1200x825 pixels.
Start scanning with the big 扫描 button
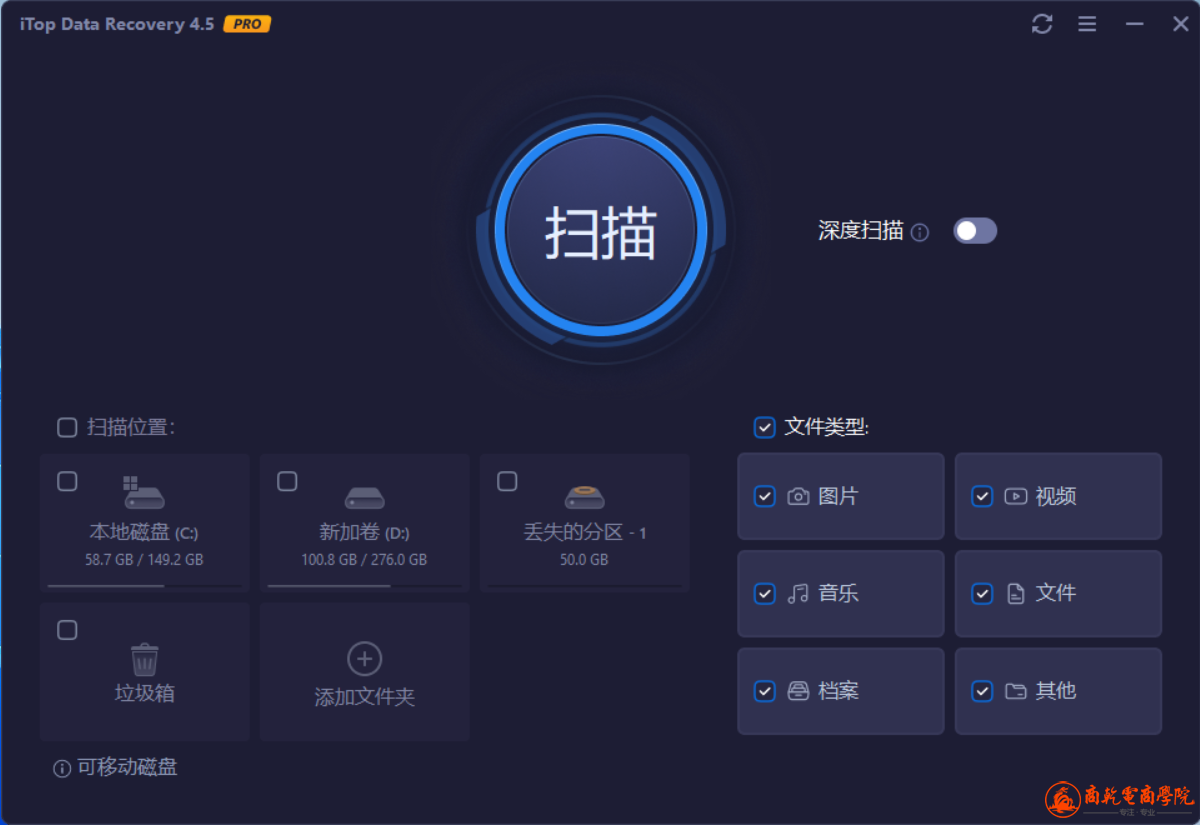(x=601, y=230)
